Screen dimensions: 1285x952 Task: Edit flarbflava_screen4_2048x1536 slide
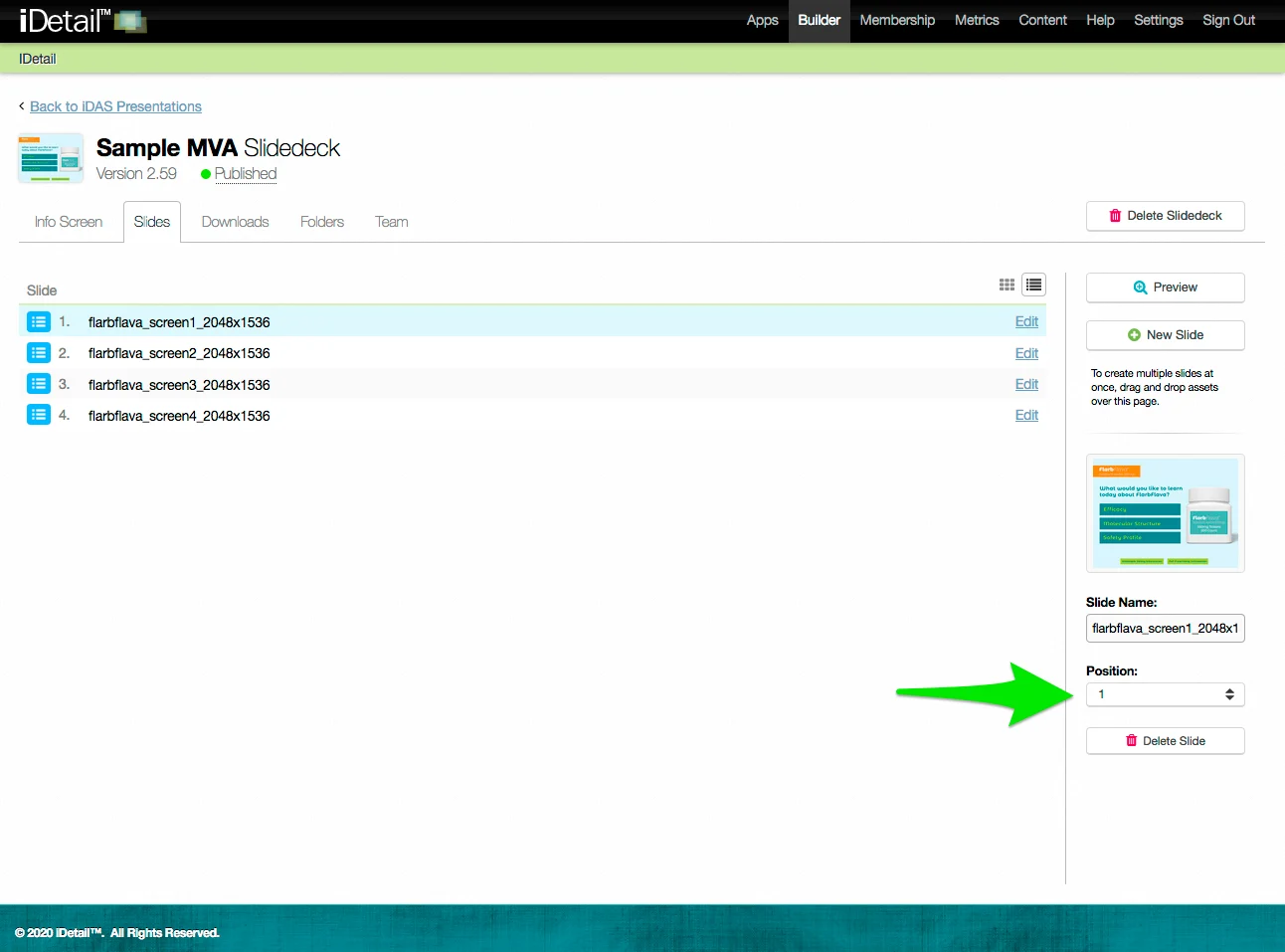click(1026, 415)
